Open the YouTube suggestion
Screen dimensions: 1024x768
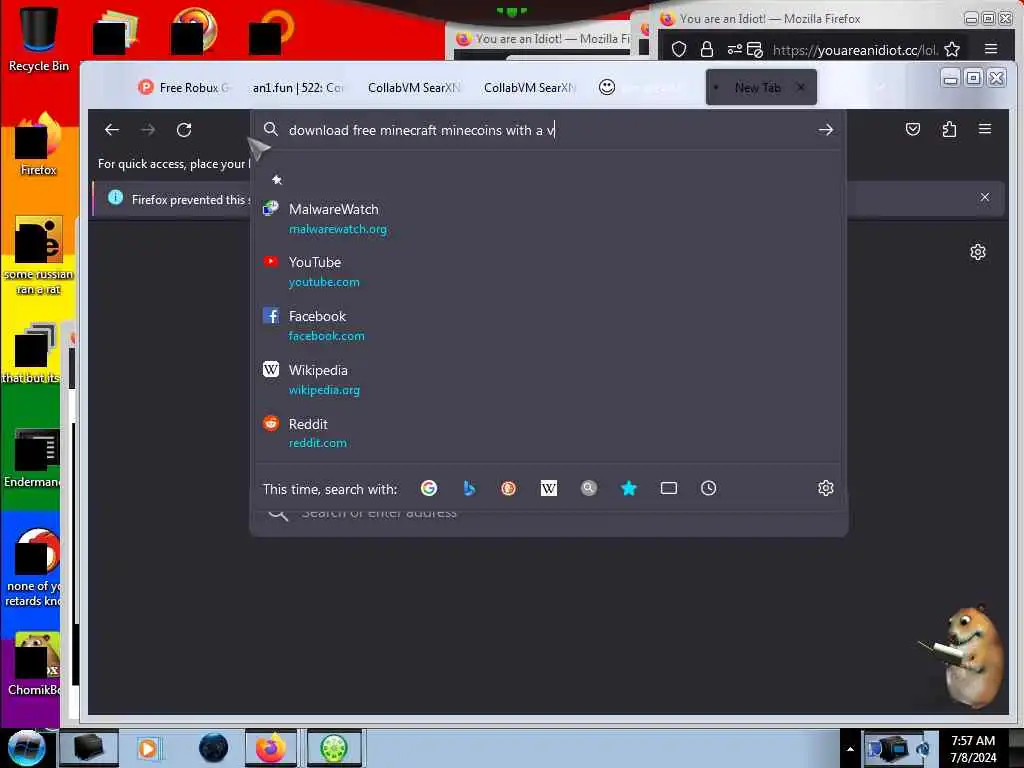click(x=547, y=272)
